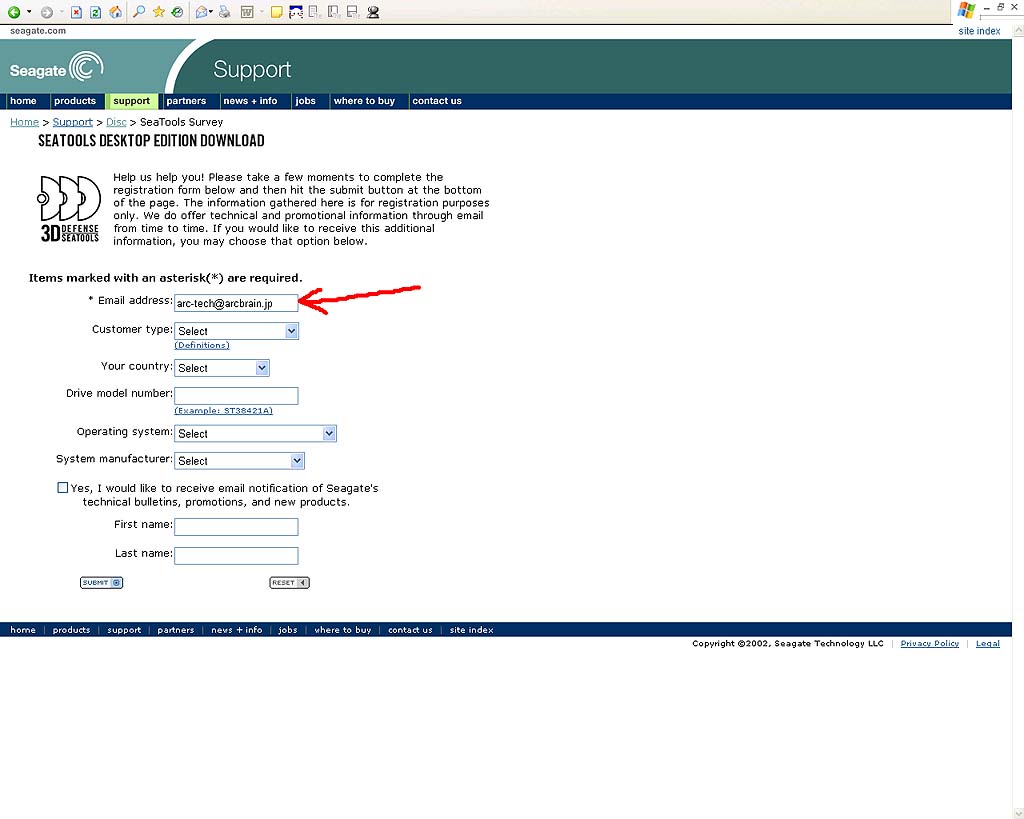
Task: Click into the Email address field
Action: pyautogui.click(x=236, y=303)
